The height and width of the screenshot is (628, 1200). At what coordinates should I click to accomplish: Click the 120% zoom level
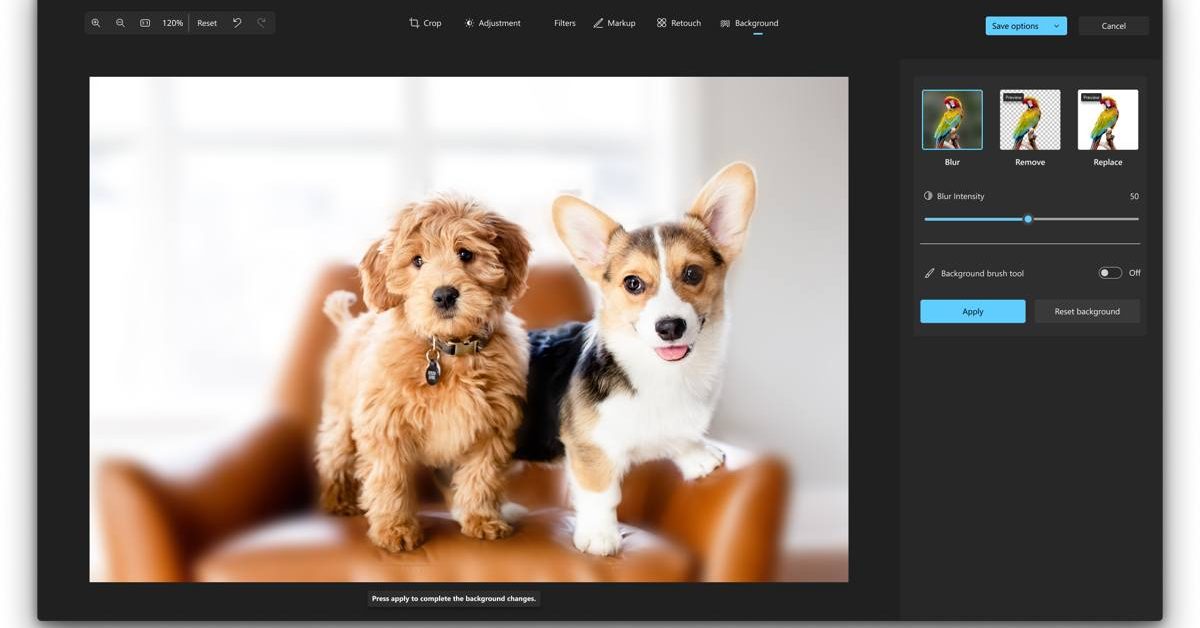click(x=173, y=23)
